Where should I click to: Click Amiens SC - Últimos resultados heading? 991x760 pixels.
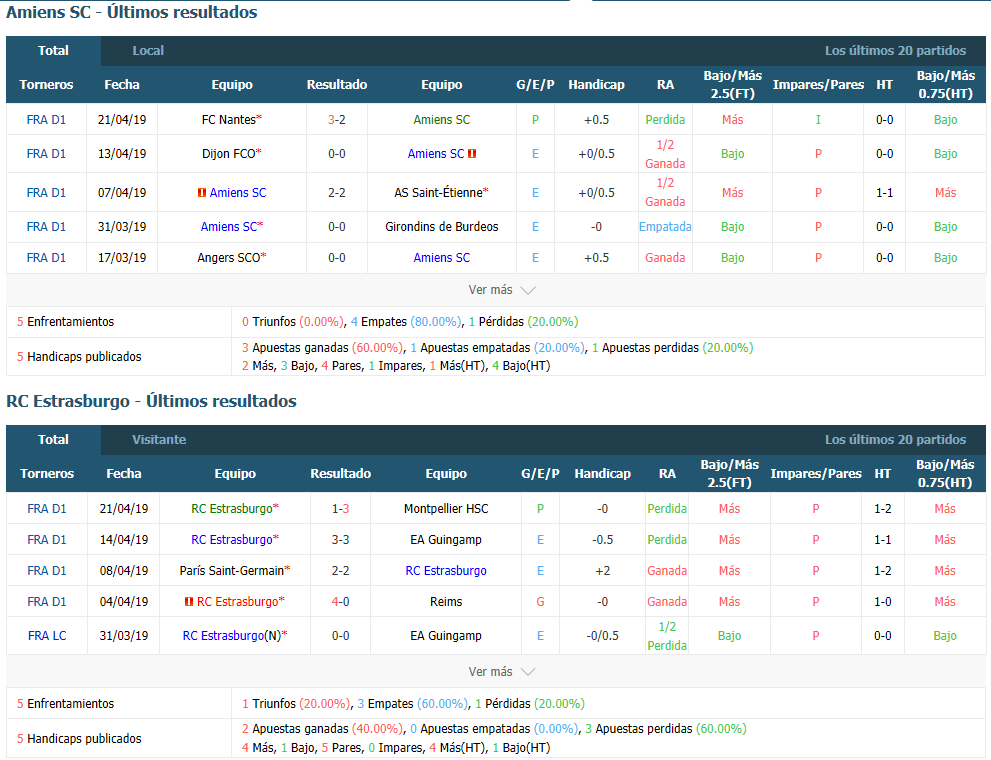(x=131, y=12)
